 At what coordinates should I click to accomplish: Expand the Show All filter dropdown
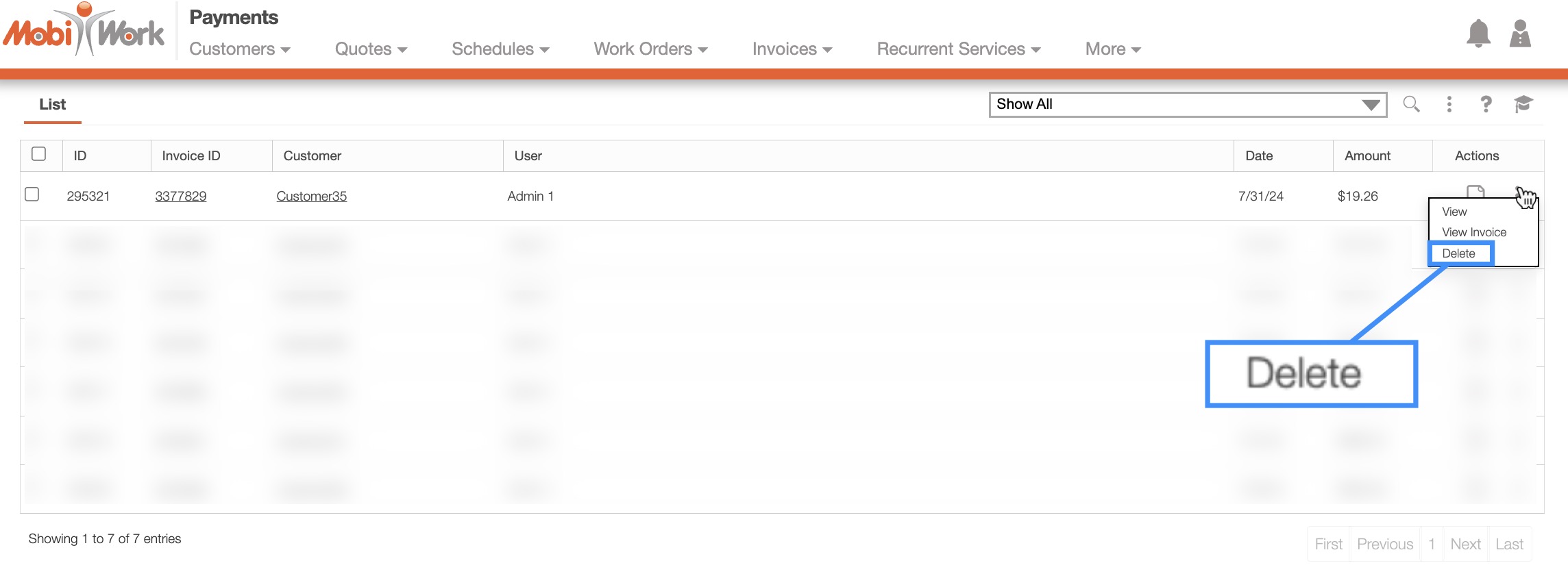[x=1188, y=105]
